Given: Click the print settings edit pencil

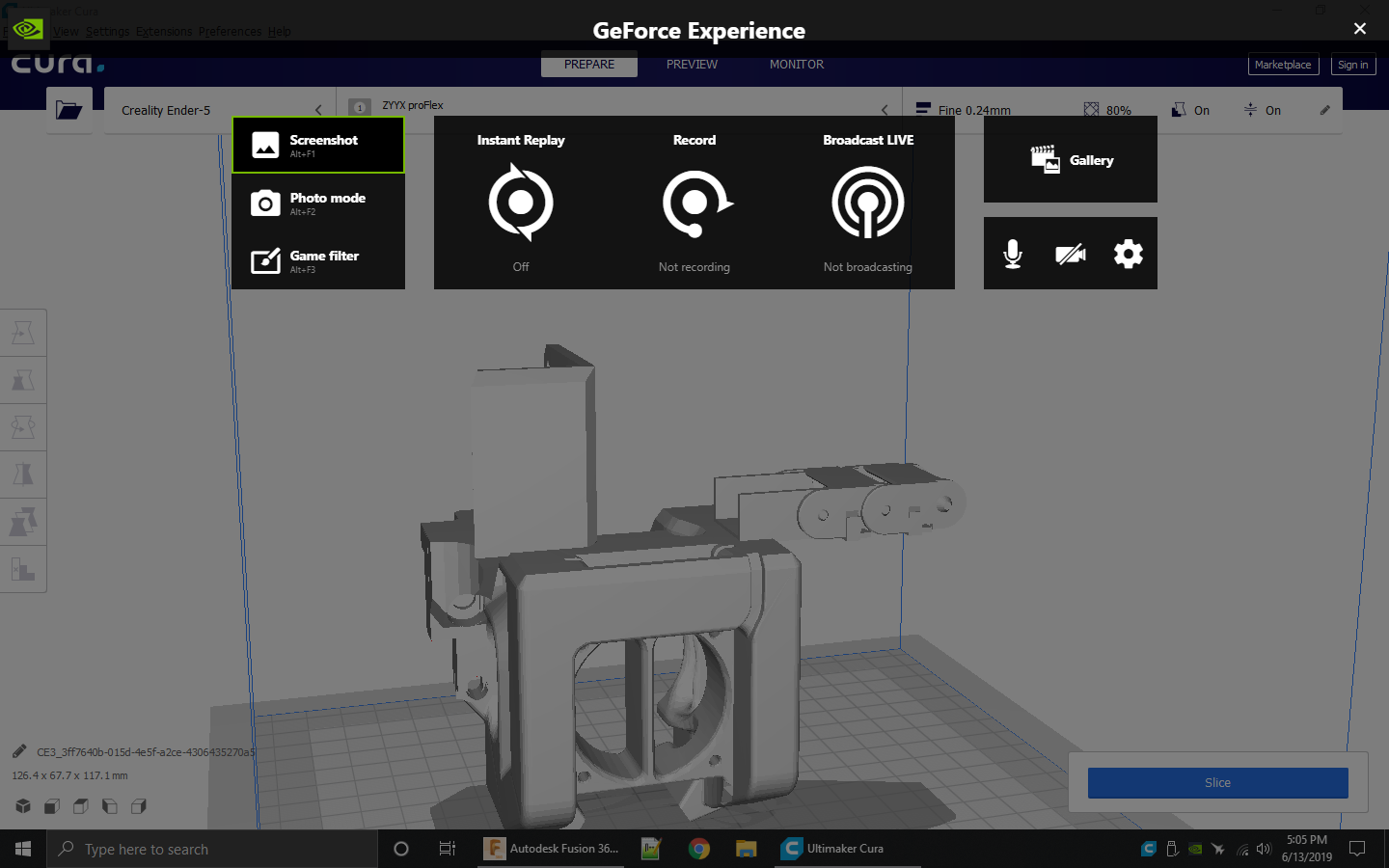Looking at the screenshot, I should point(1325,110).
